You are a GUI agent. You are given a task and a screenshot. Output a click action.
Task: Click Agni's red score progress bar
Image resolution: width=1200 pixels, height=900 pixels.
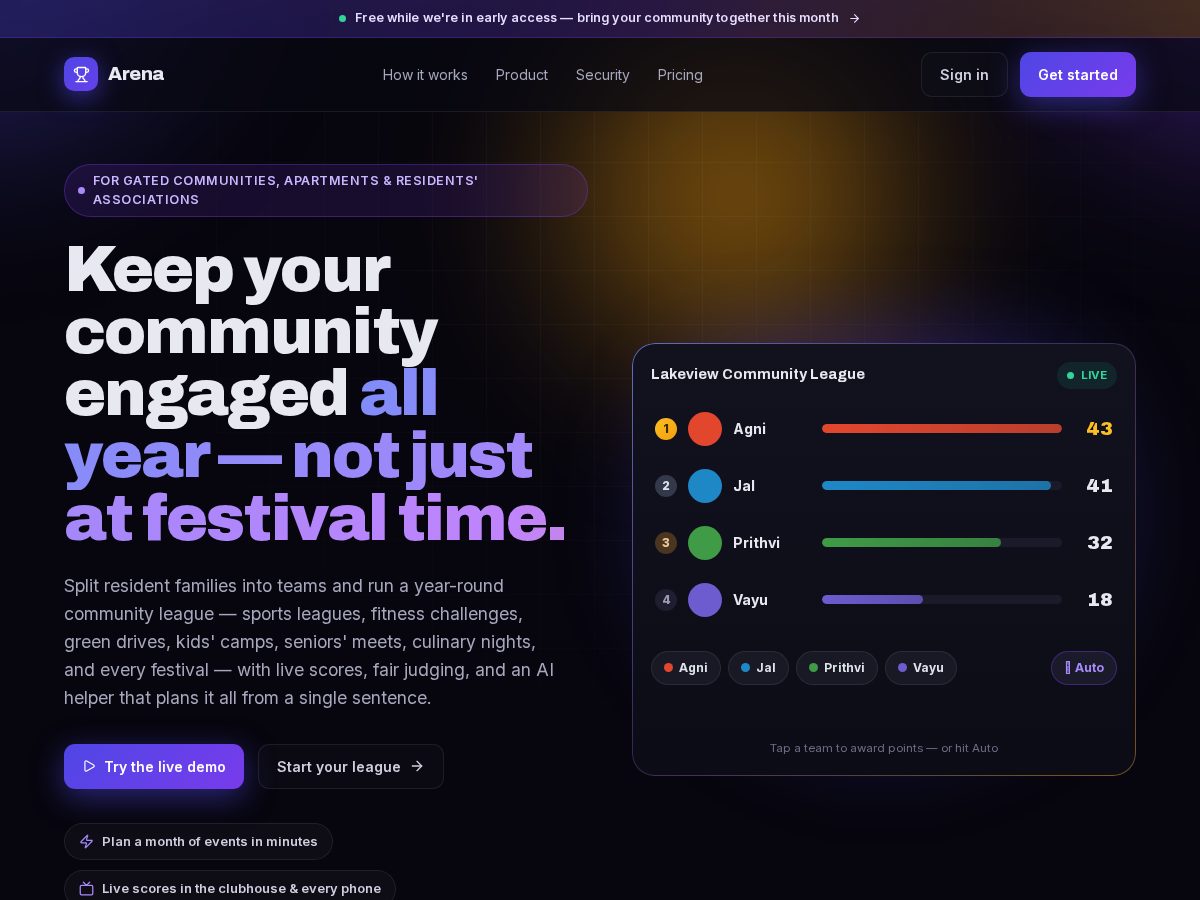(942, 429)
